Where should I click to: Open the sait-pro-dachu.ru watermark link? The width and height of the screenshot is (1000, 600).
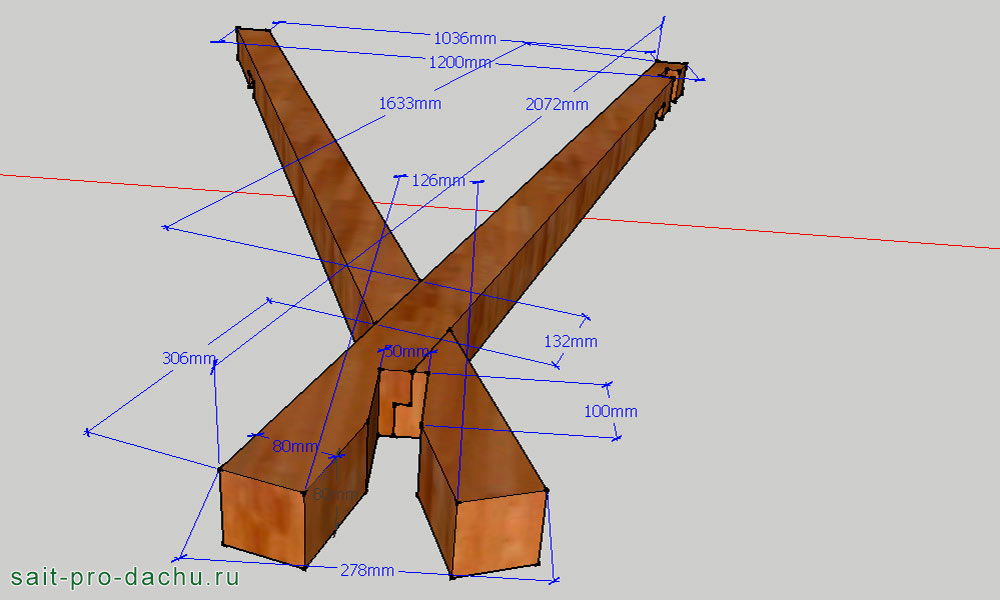coord(125,578)
